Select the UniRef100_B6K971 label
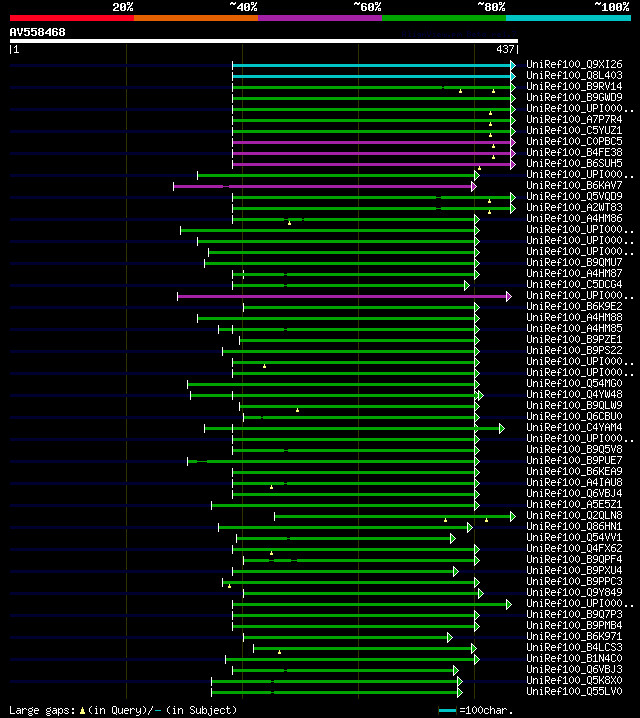This screenshot has width=640, height=718. click(x=574, y=636)
